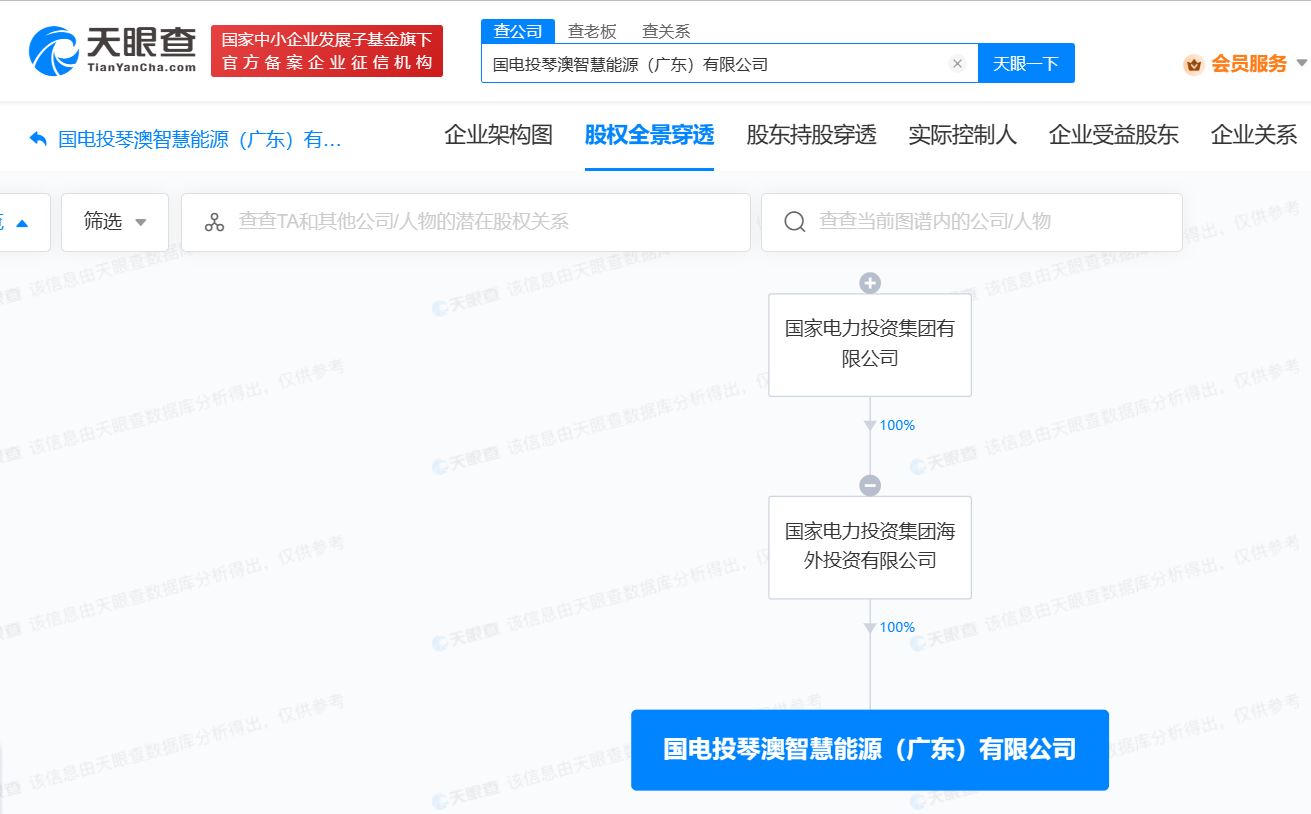1311x814 pixels.
Task: Collapse 国家电力投资集团海外投资有限公司 using the minus icon
Action: [869, 484]
